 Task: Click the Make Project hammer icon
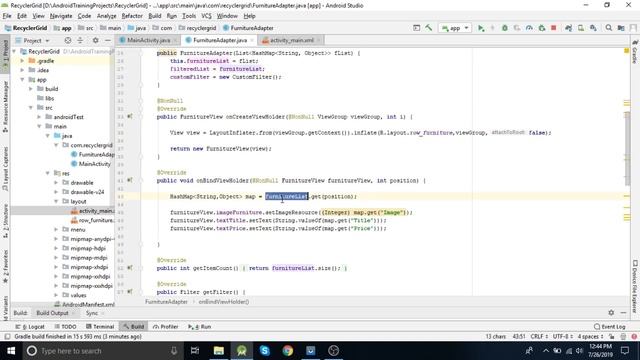[429, 28]
